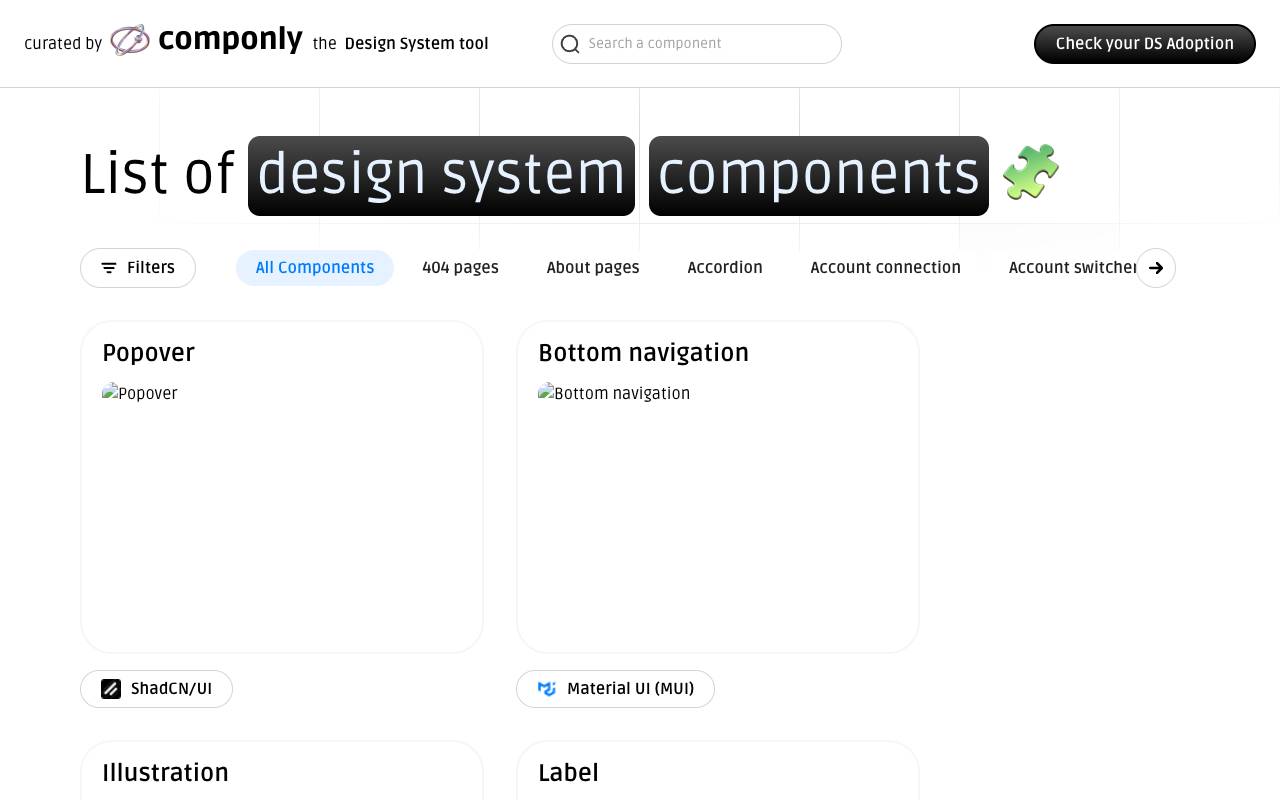
Task: Click the 'components' heading highlight
Action: 818,175
